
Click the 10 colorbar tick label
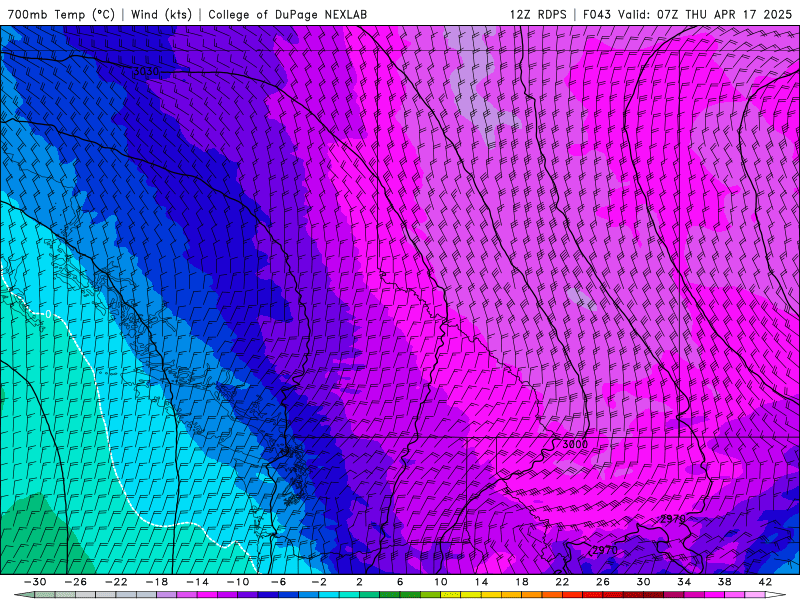pyautogui.click(x=441, y=582)
